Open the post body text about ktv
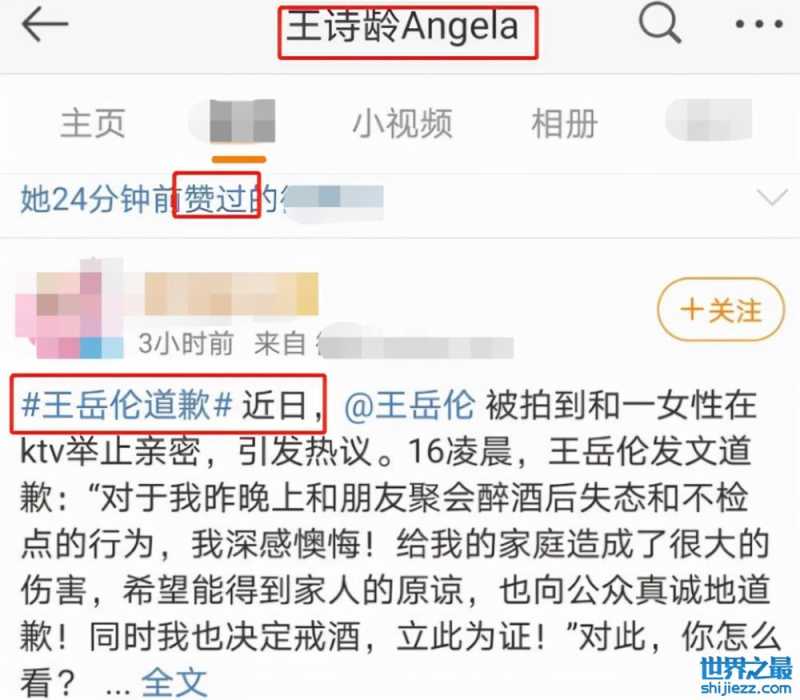This screenshot has height=700, width=800. tap(395, 543)
